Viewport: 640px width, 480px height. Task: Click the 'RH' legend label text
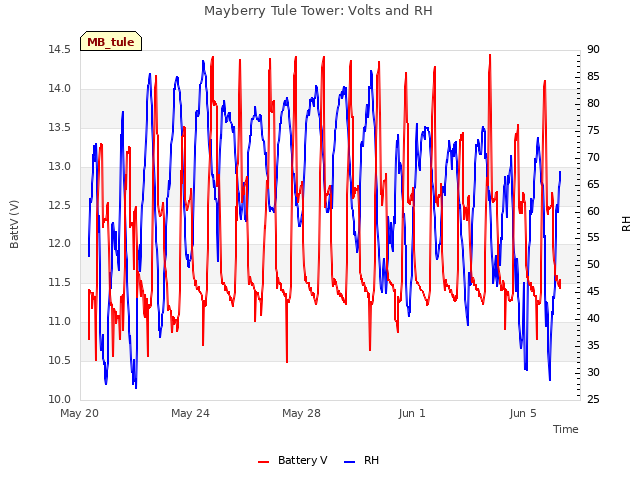click(x=371, y=460)
